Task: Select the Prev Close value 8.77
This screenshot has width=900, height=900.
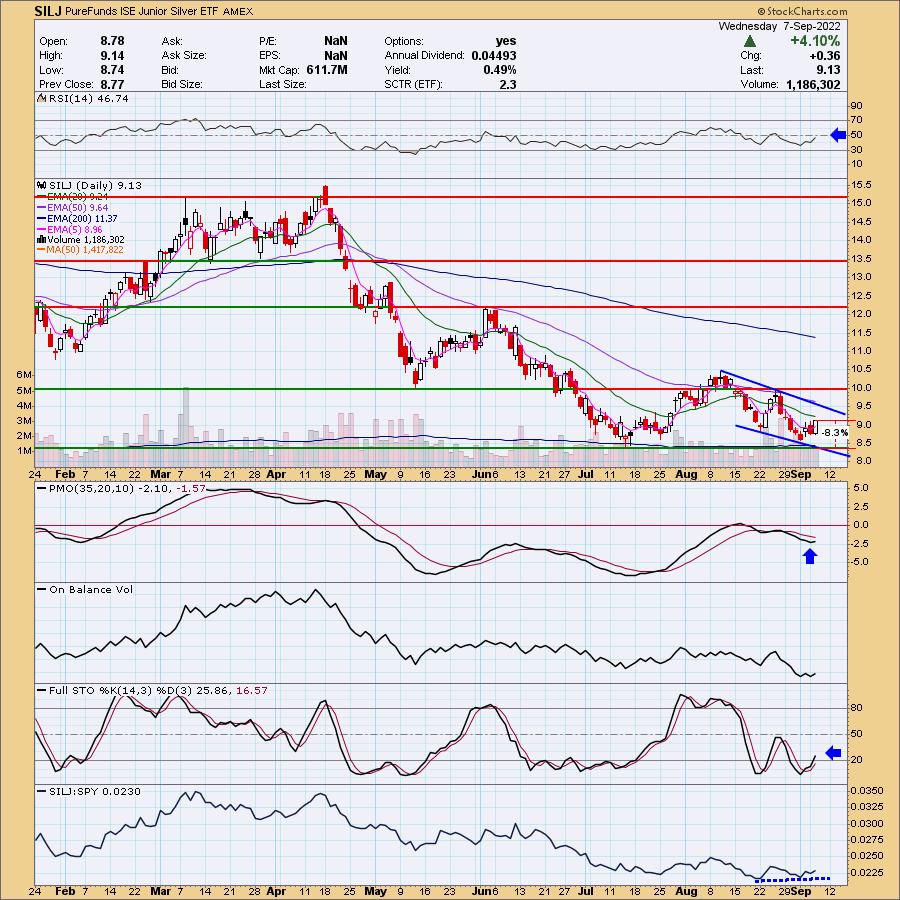Action: pos(112,84)
